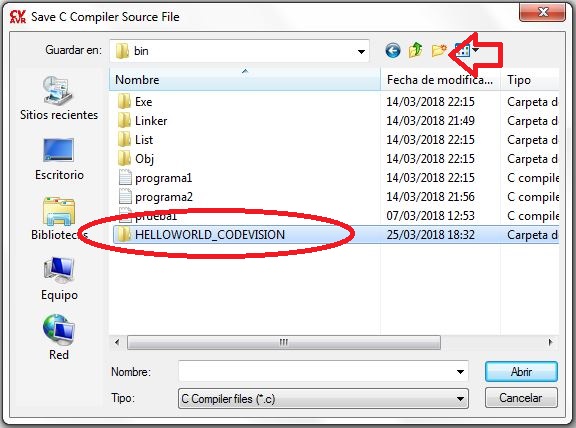
Task: Go back using the blue back arrow
Action: click(x=393, y=51)
